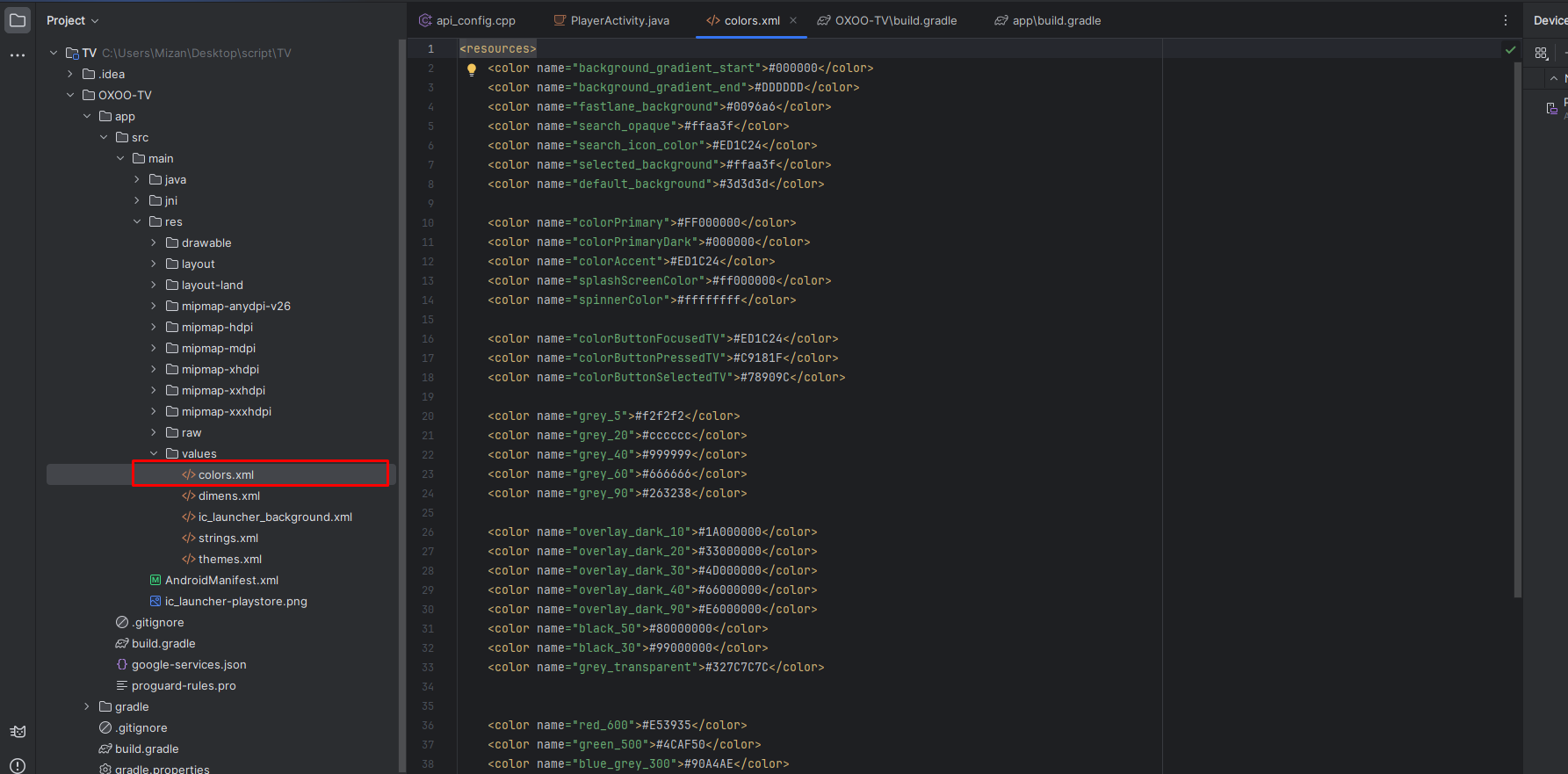This screenshot has width=1568, height=774.
Task: Click the editor vertical scrollbar
Action: 1518,329
